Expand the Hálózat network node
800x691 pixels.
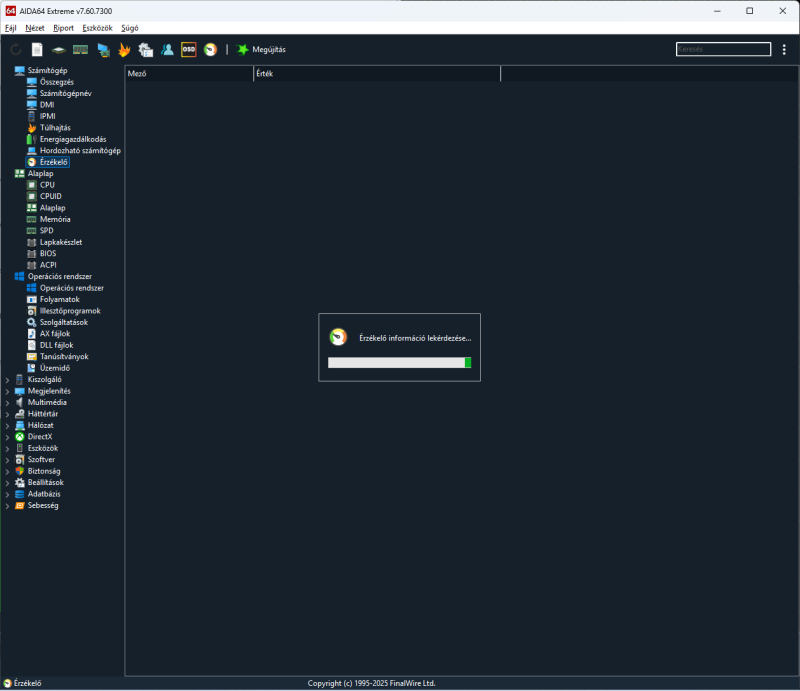(7, 425)
